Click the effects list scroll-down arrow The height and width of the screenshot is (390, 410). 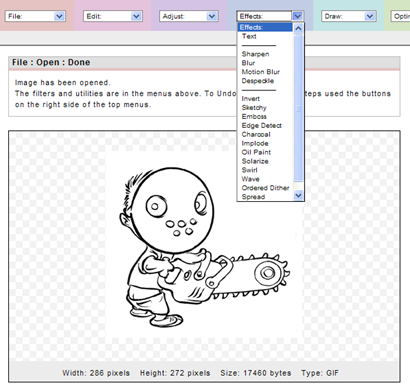pos(298,195)
